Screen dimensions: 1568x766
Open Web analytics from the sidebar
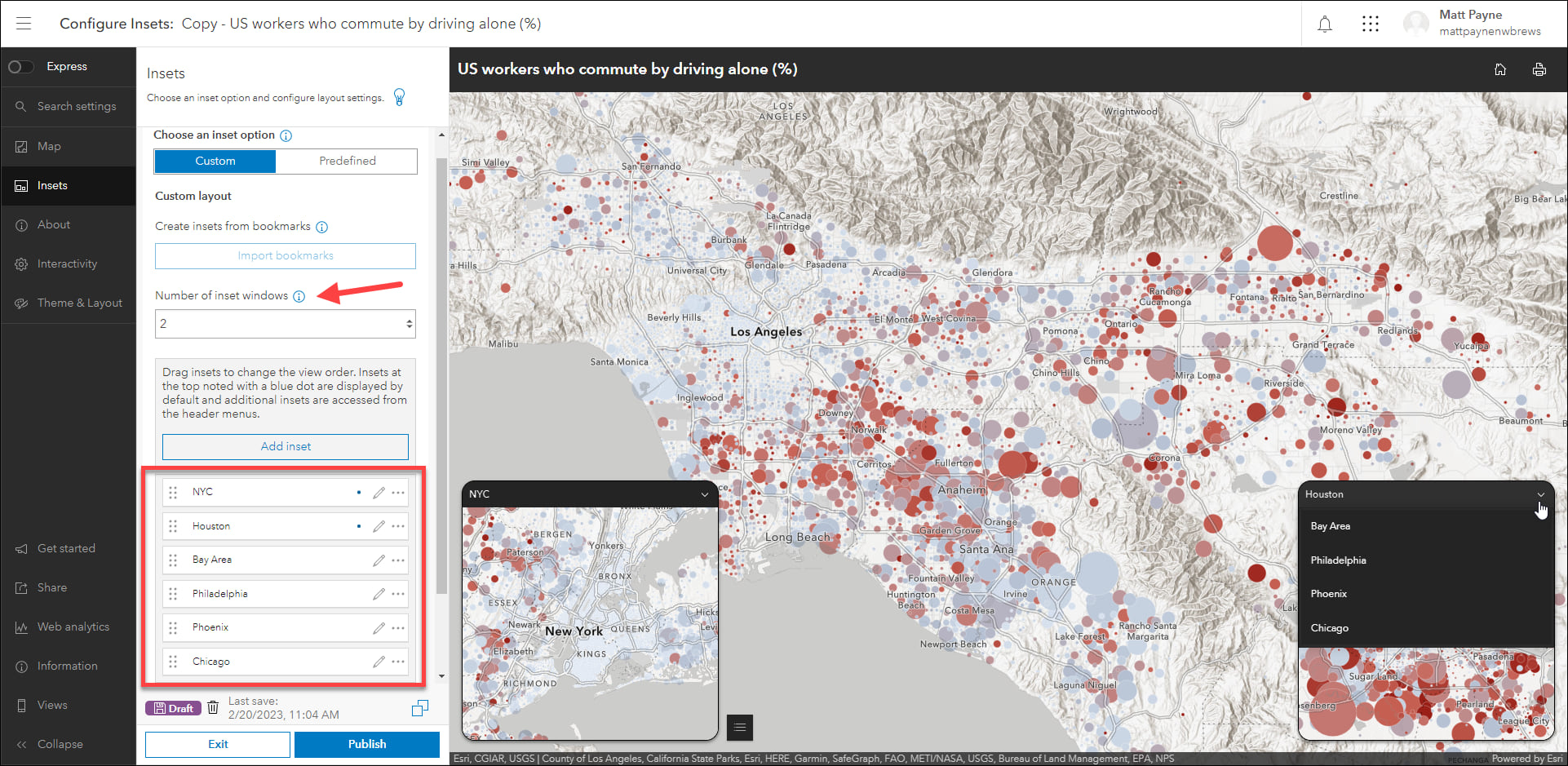coord(73,627)
